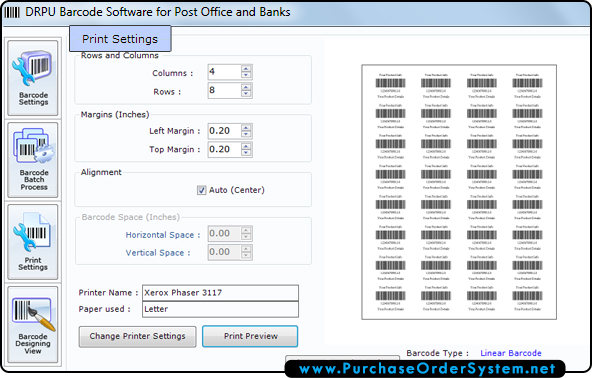Increase the Columns value with the up arrow
The height and width of the screenshot is (378, 592).
pos(246,69)
